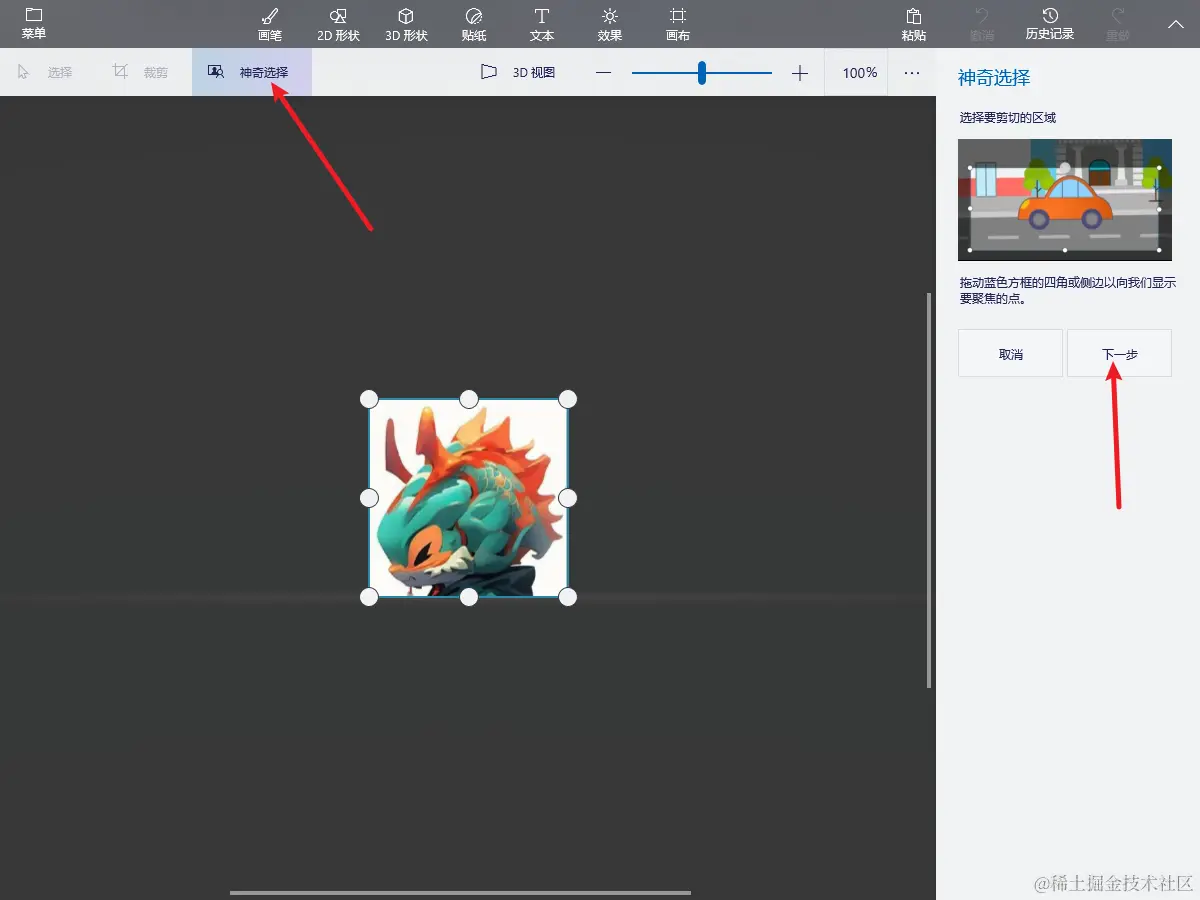Click the 撤消 undo button
The height and width of the screenshot is (900, 1200).
pos(982,24)
